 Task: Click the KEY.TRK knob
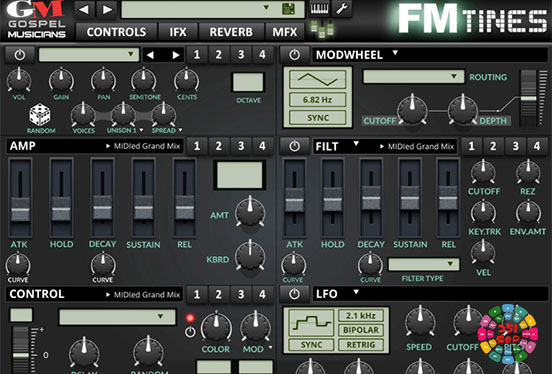[483, 212]
